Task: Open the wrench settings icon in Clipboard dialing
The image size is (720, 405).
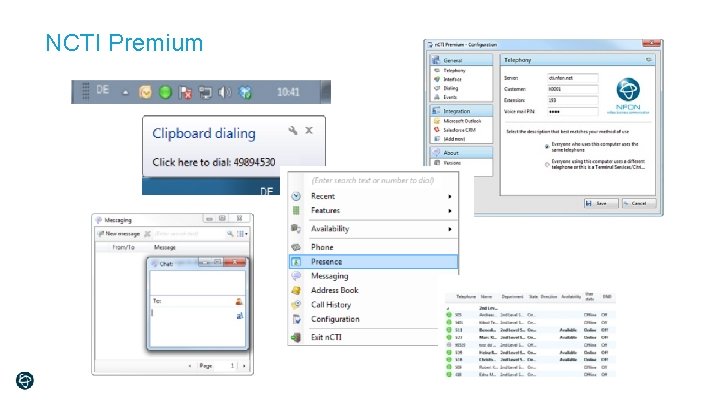Action: (x=292, y=130)
